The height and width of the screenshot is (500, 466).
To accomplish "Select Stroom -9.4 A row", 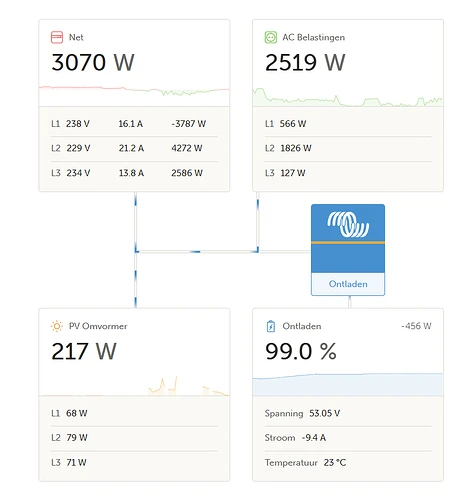I will [348, 438].
